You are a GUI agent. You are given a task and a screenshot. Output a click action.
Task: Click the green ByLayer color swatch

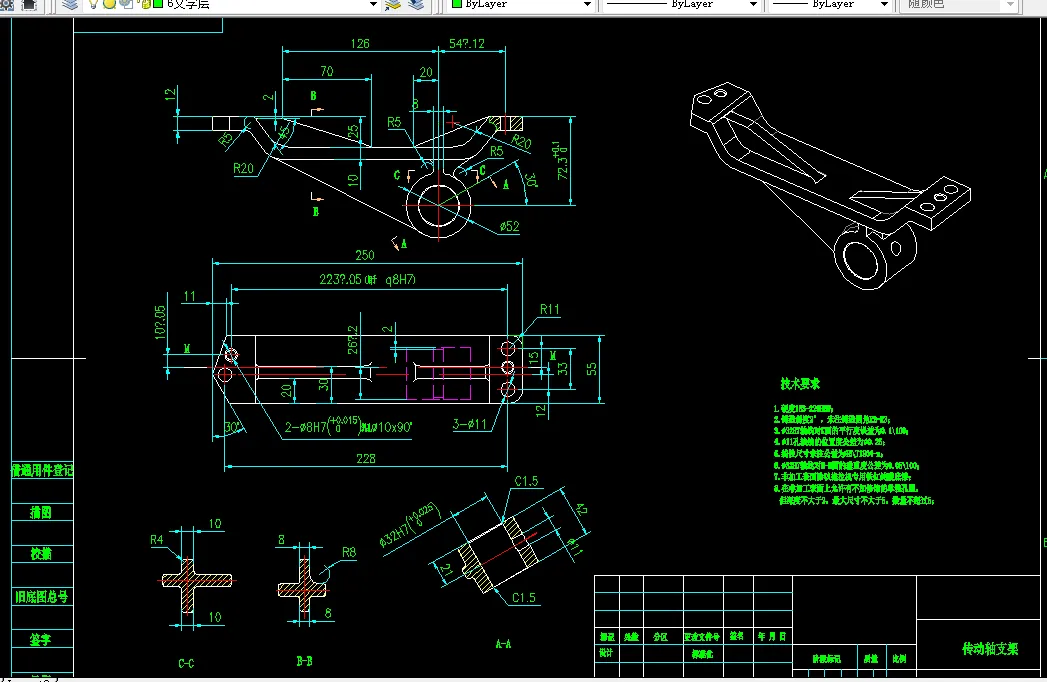tap(457, 4)
